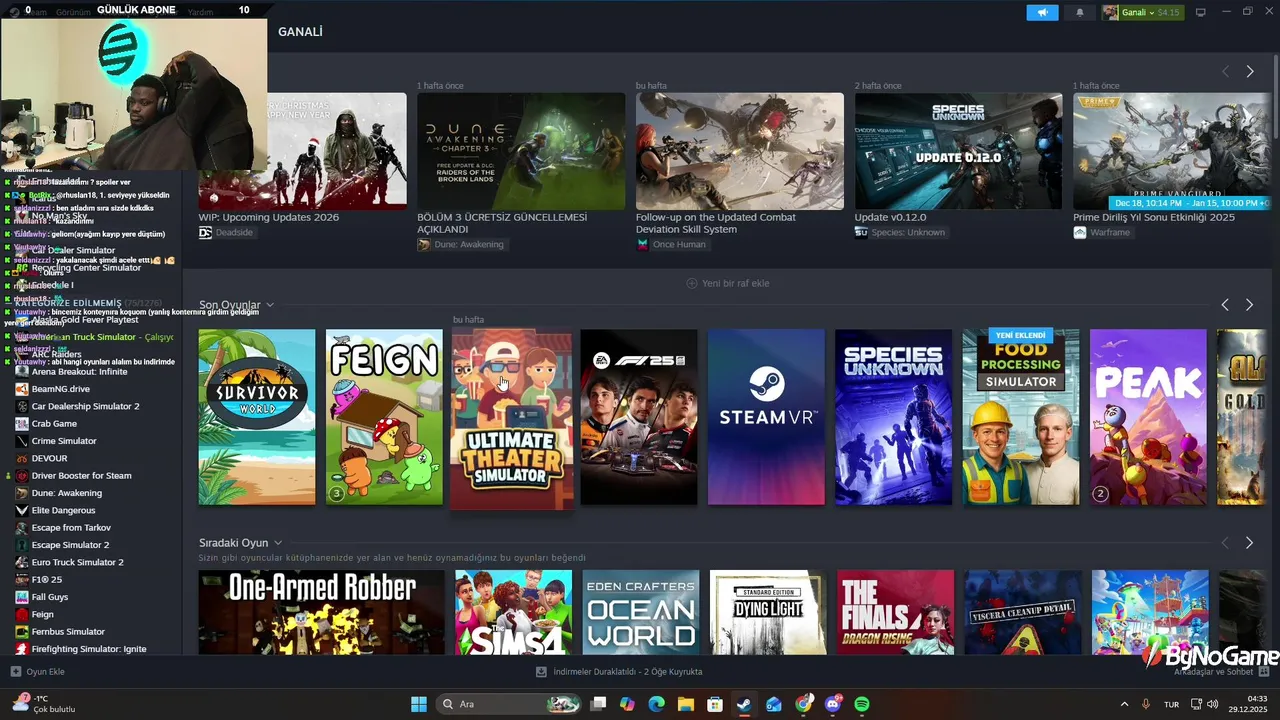1280x720 pixels.
Task: Click Euro Truck Simulator 2 icon in sidebar
Action: tap(21, 562)
